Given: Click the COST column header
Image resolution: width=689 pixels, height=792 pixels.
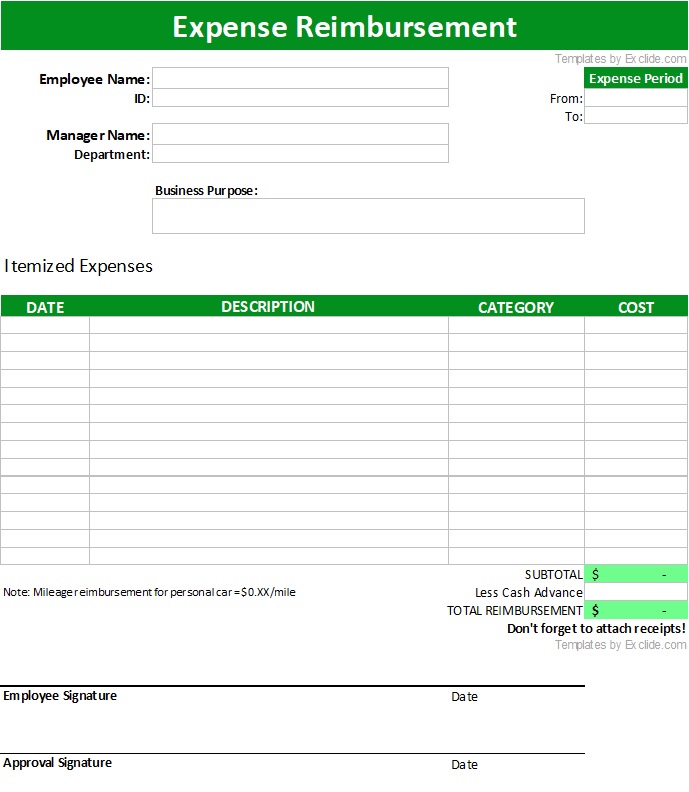Looking at the screenshot, I should 635,307.
